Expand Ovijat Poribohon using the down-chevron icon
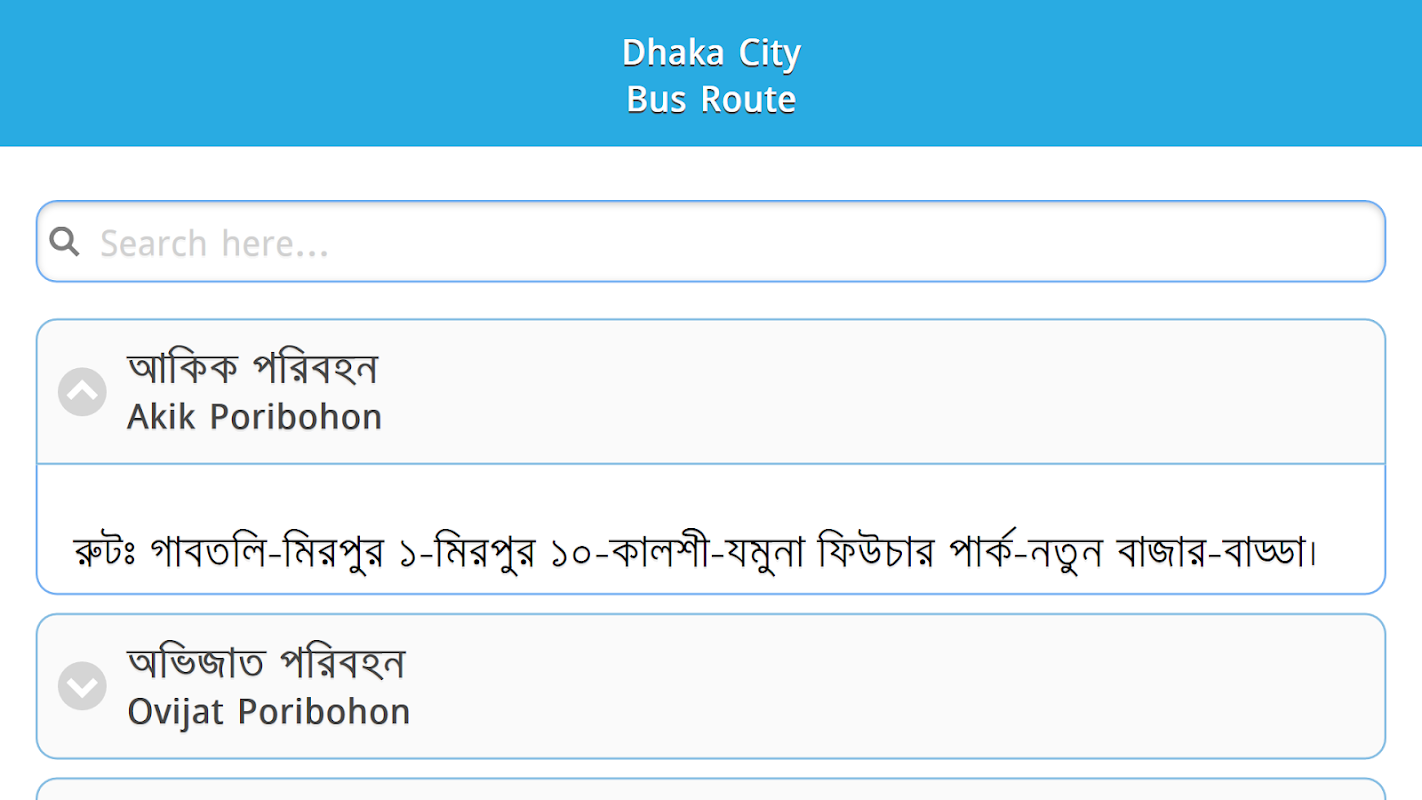Screen dimensions: 1422x800 82,686
